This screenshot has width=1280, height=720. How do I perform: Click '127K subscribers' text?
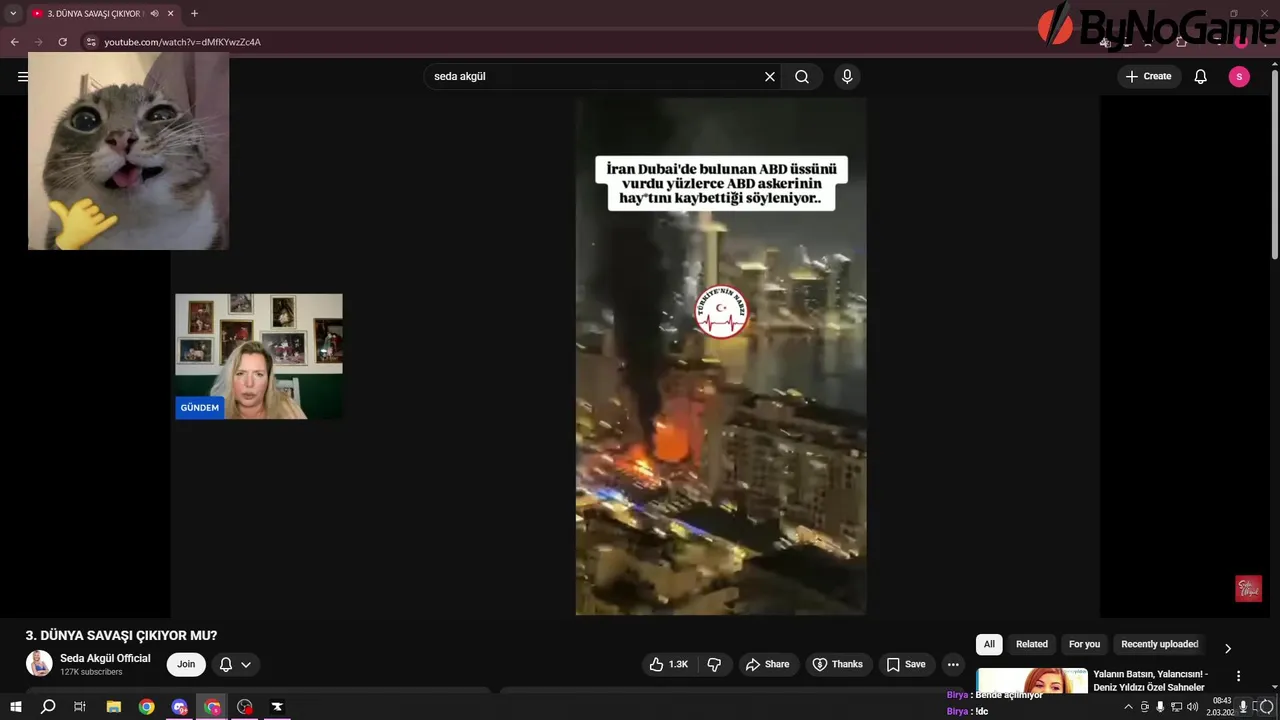click(x=91, y=672)
